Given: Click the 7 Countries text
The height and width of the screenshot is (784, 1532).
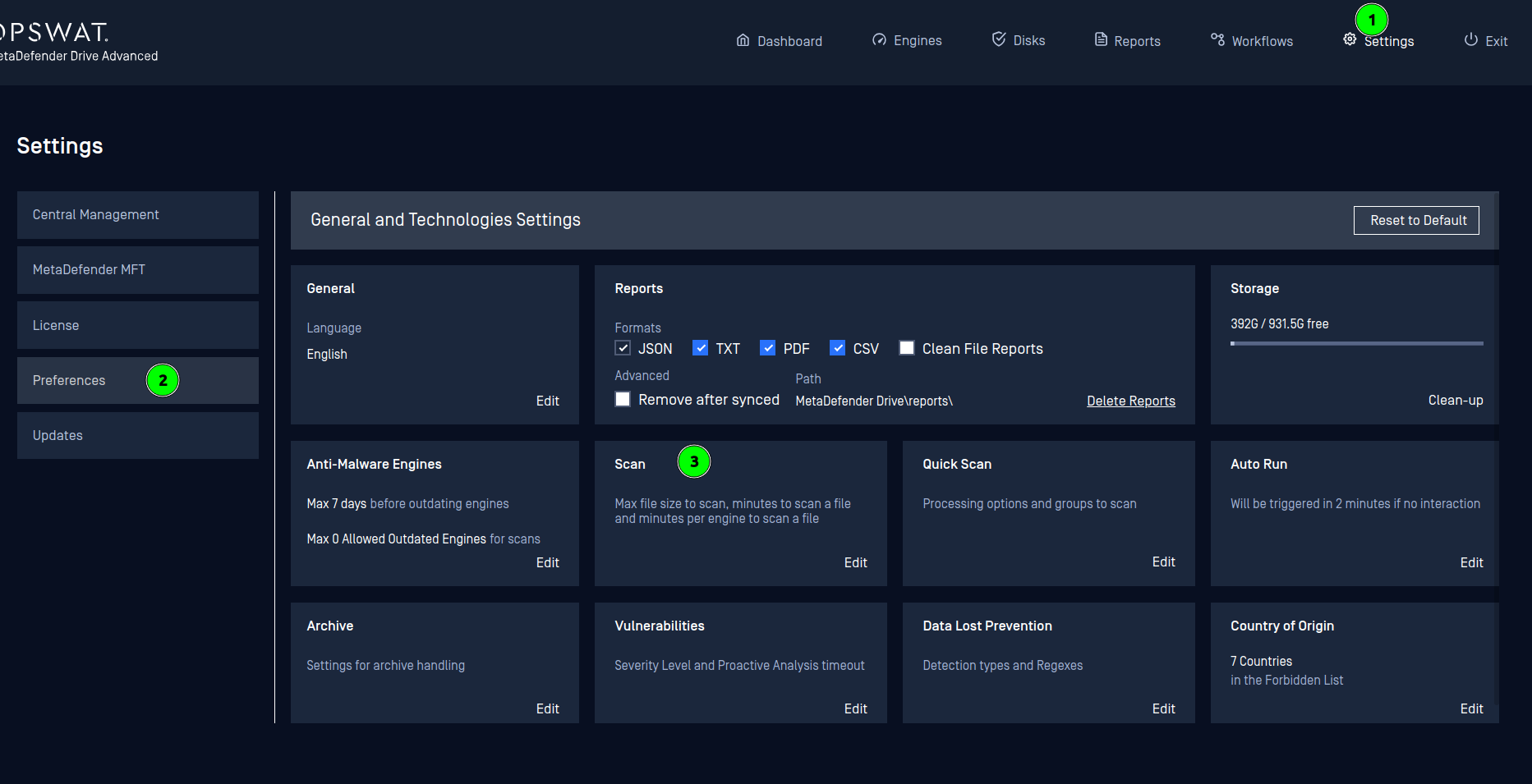Looking at the screenshot, I should coord(1261,661).
